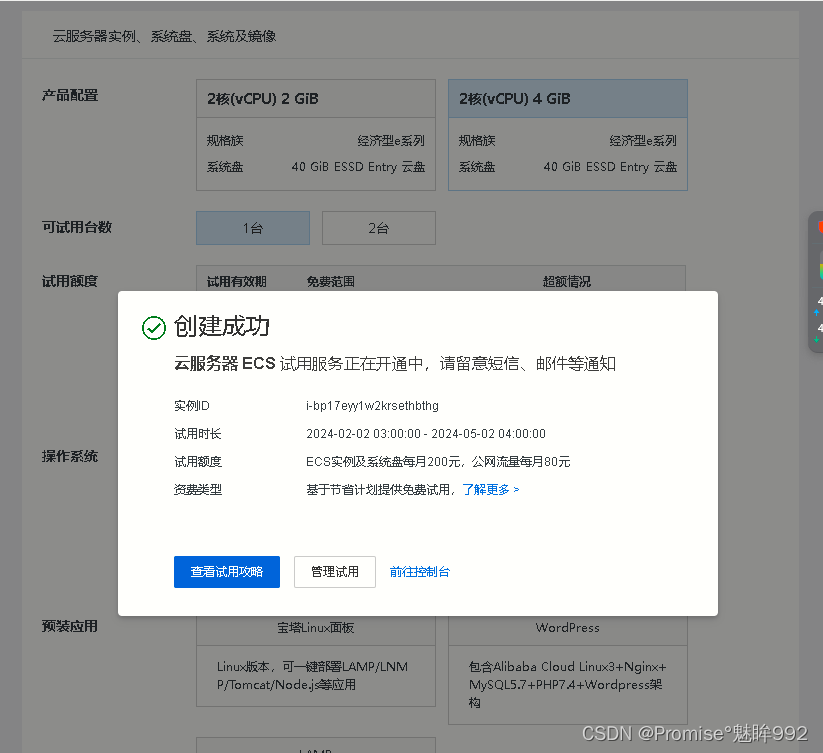The width and height of the screenshot is (823, 753).
Task: Open the 前往控制台 link
Action: point(420,571)
